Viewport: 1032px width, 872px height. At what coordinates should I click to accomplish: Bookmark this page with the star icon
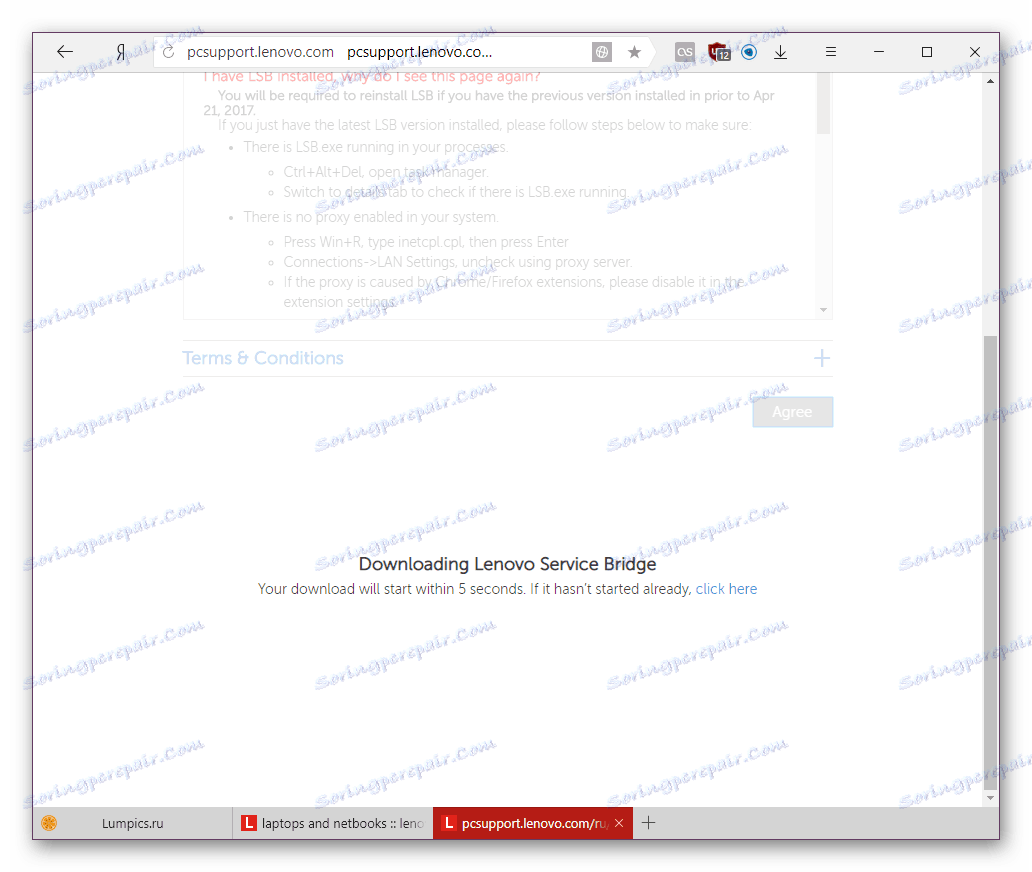pos(634,51)
